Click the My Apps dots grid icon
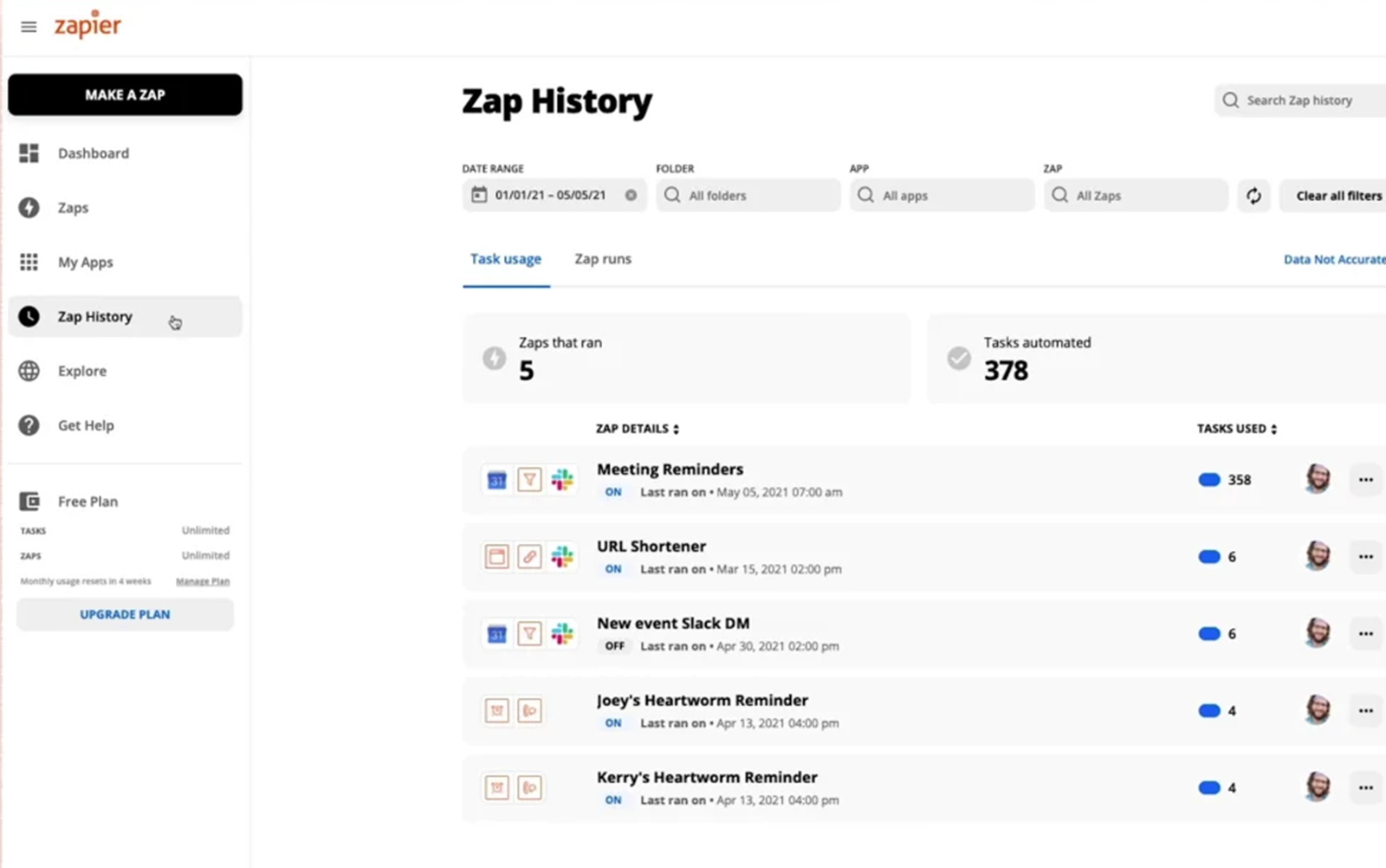The height and width of the screenshot is (868, 1386). point(29,262)
